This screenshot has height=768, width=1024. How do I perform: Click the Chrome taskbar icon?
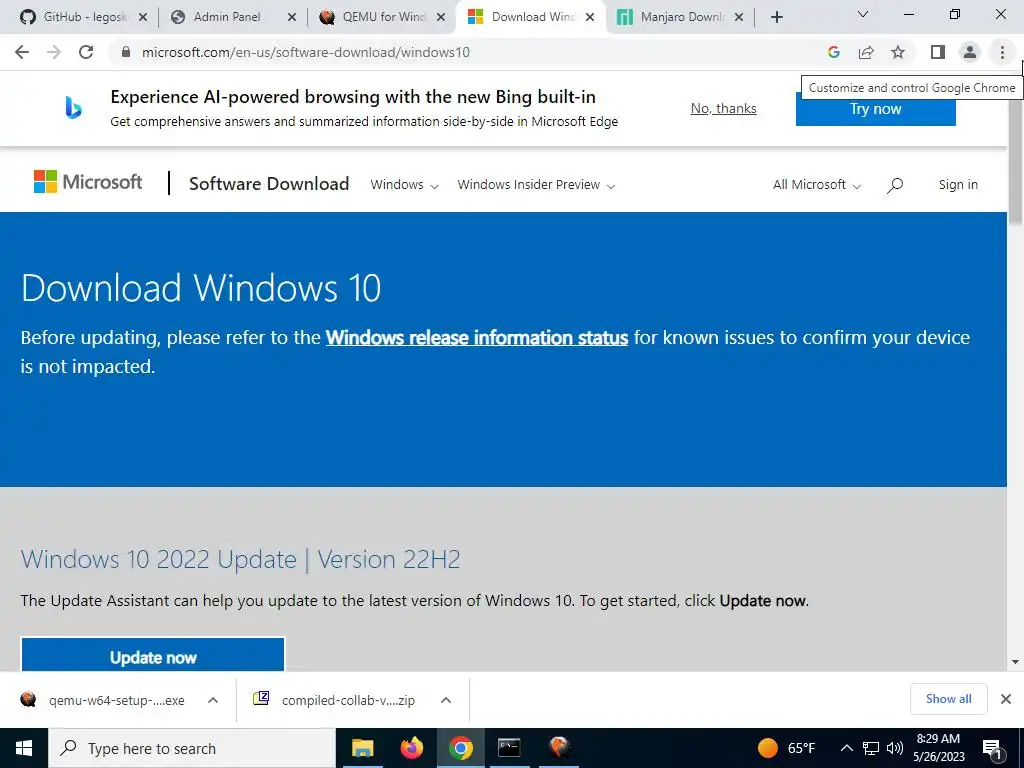460,748
